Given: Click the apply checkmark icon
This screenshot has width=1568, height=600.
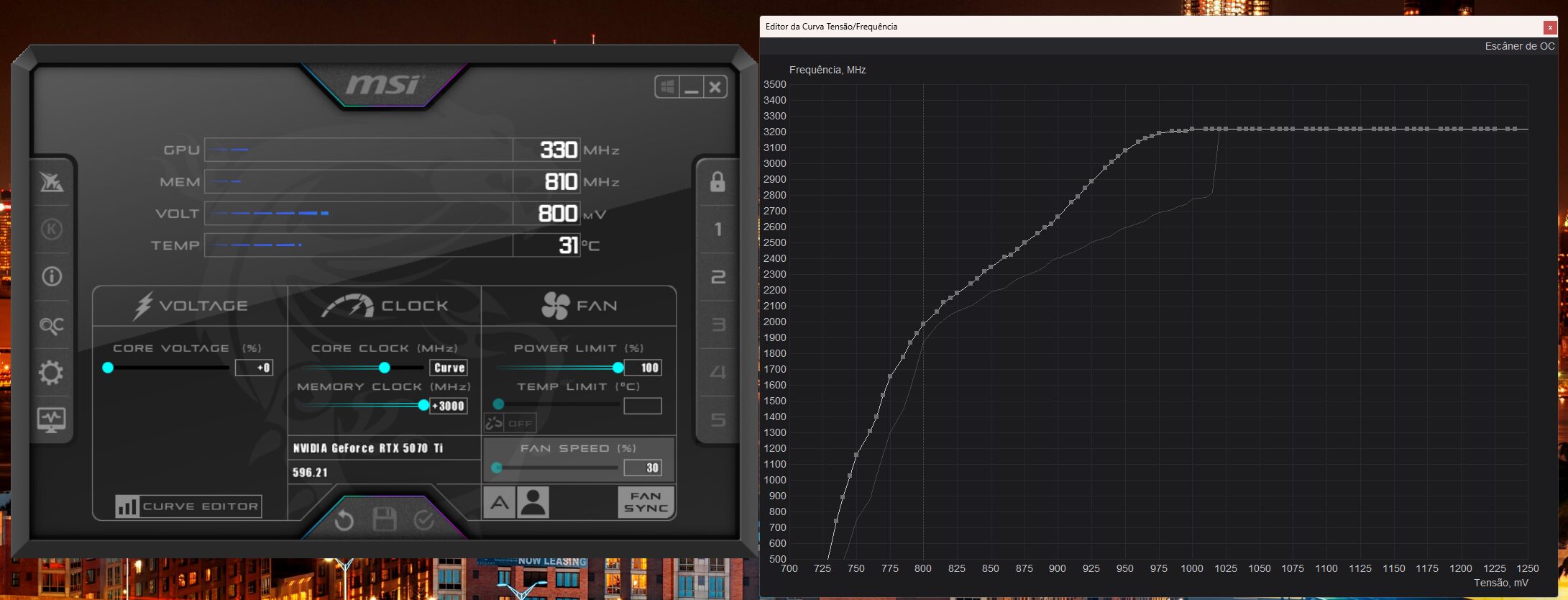Looking at the screenshot, I should point(424,519).
